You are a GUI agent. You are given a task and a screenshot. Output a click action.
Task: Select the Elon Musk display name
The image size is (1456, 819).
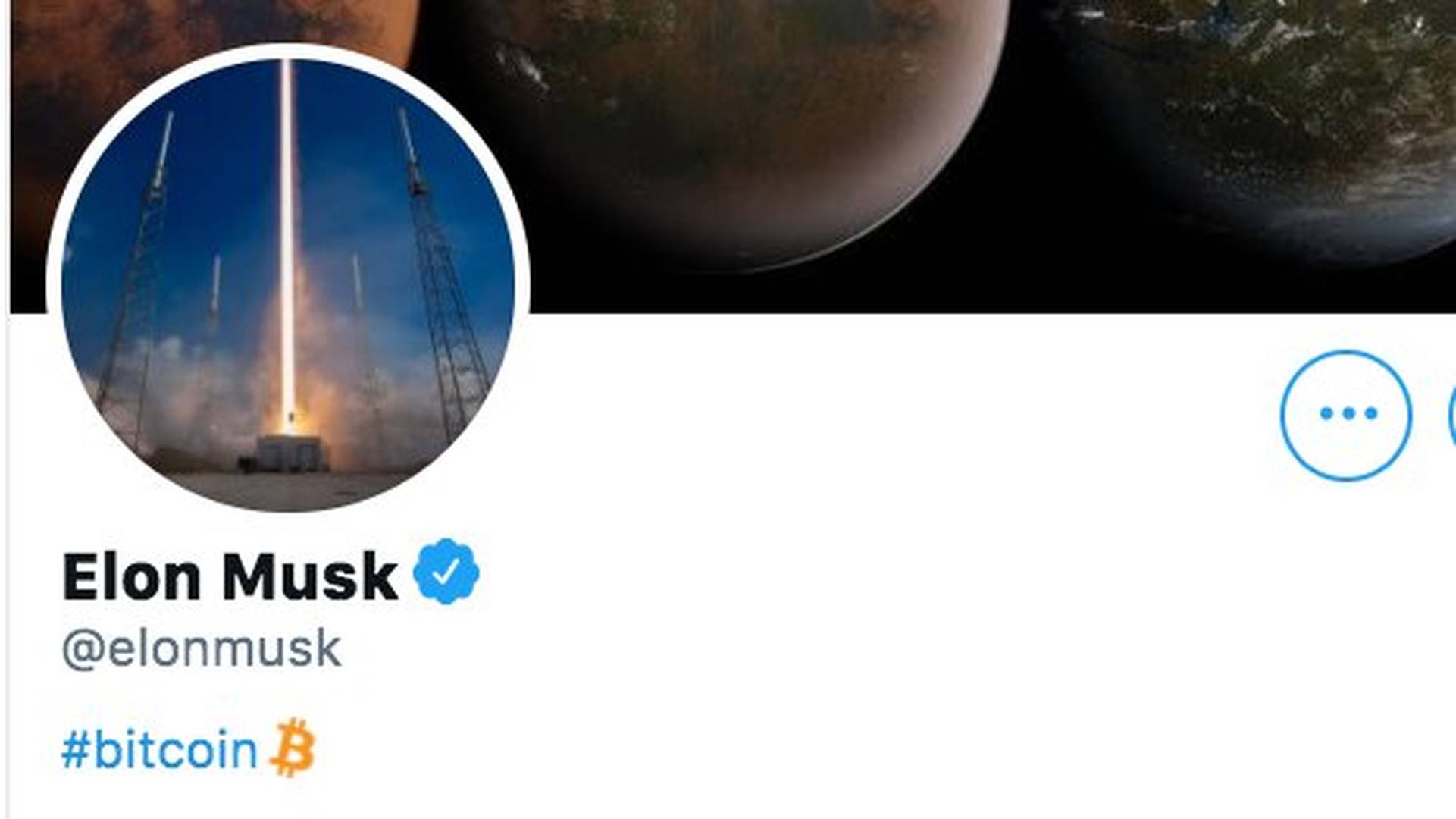point(230,577)
